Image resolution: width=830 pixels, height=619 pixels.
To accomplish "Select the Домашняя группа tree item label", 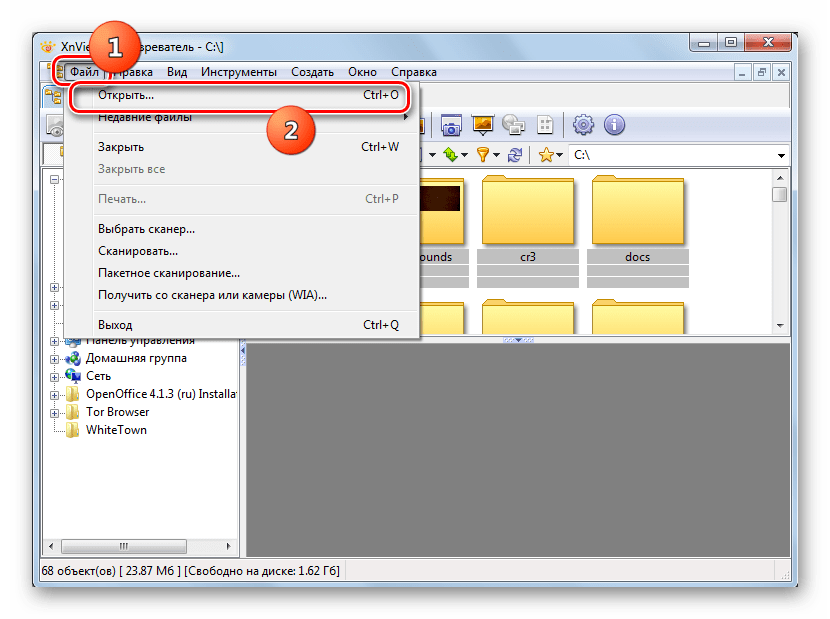I will (136, 358).
